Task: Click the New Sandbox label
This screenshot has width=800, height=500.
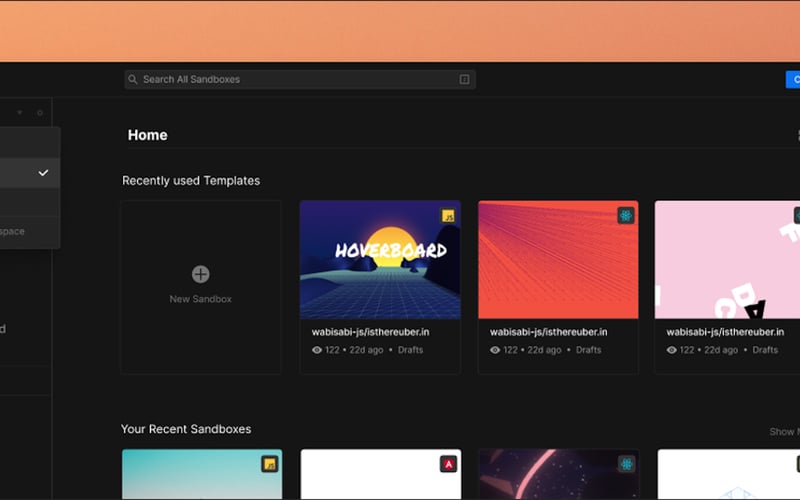Action: pyautogui.click(x=201, y=299)
